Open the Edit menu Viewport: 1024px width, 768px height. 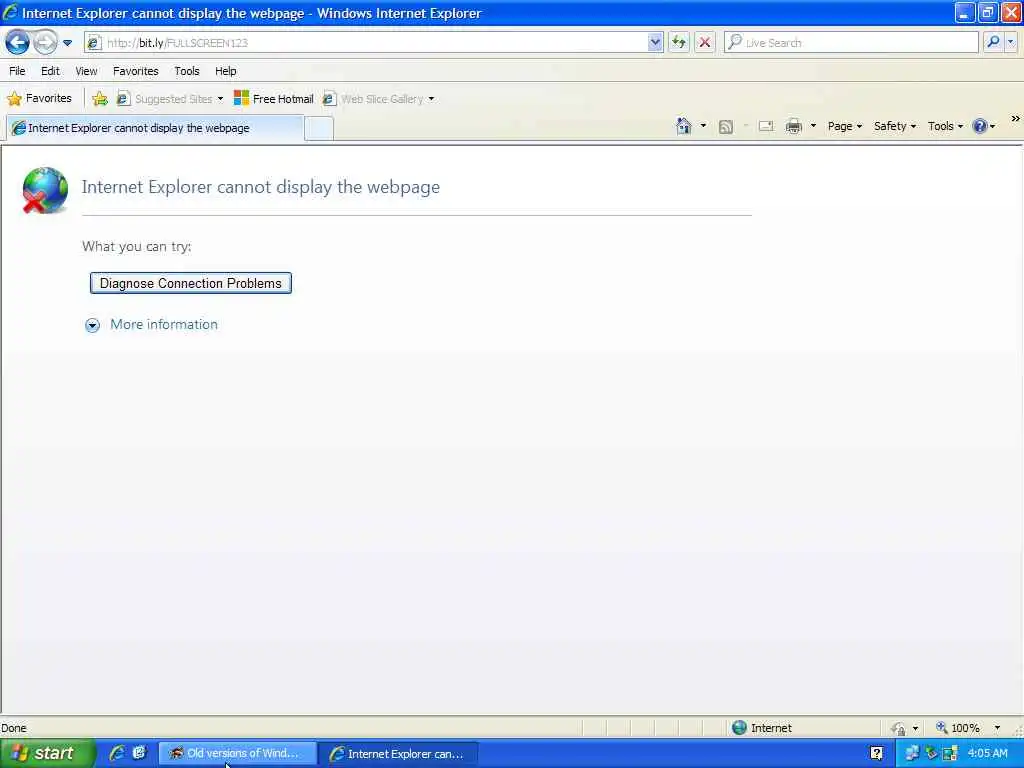(50, 71)
